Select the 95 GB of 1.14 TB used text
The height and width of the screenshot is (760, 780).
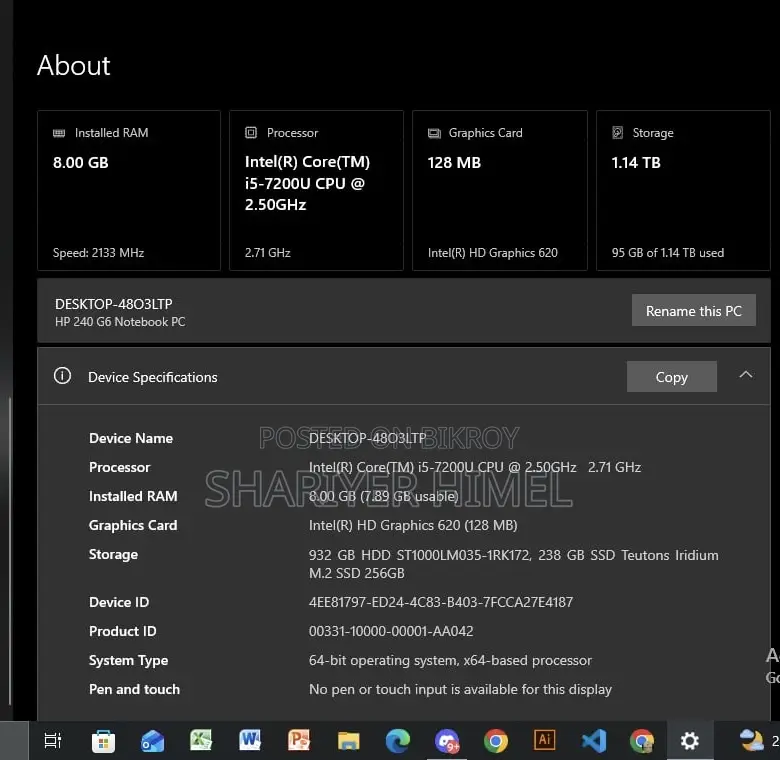[668, 253]
